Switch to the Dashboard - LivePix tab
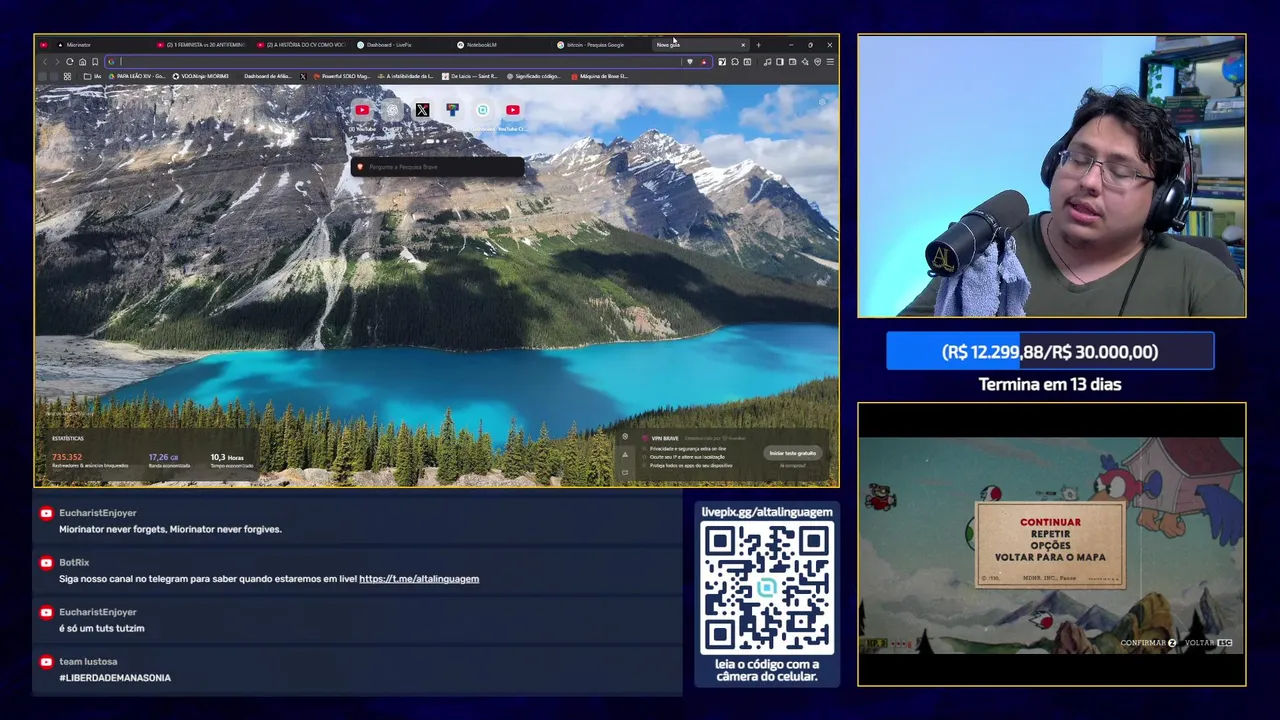Screen dimensions: 1280x720 tap(400, 45)
